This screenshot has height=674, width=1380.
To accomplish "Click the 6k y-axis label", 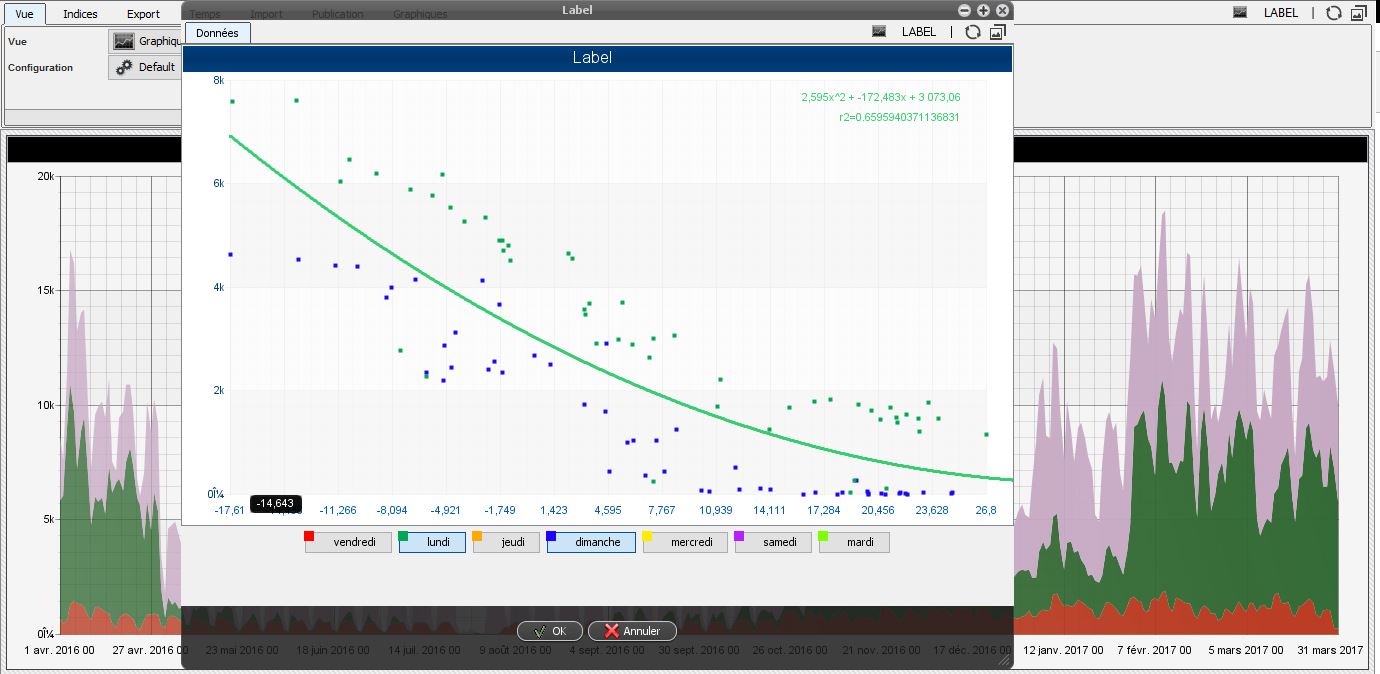I will pyautogui.click(x=219, y=184).
